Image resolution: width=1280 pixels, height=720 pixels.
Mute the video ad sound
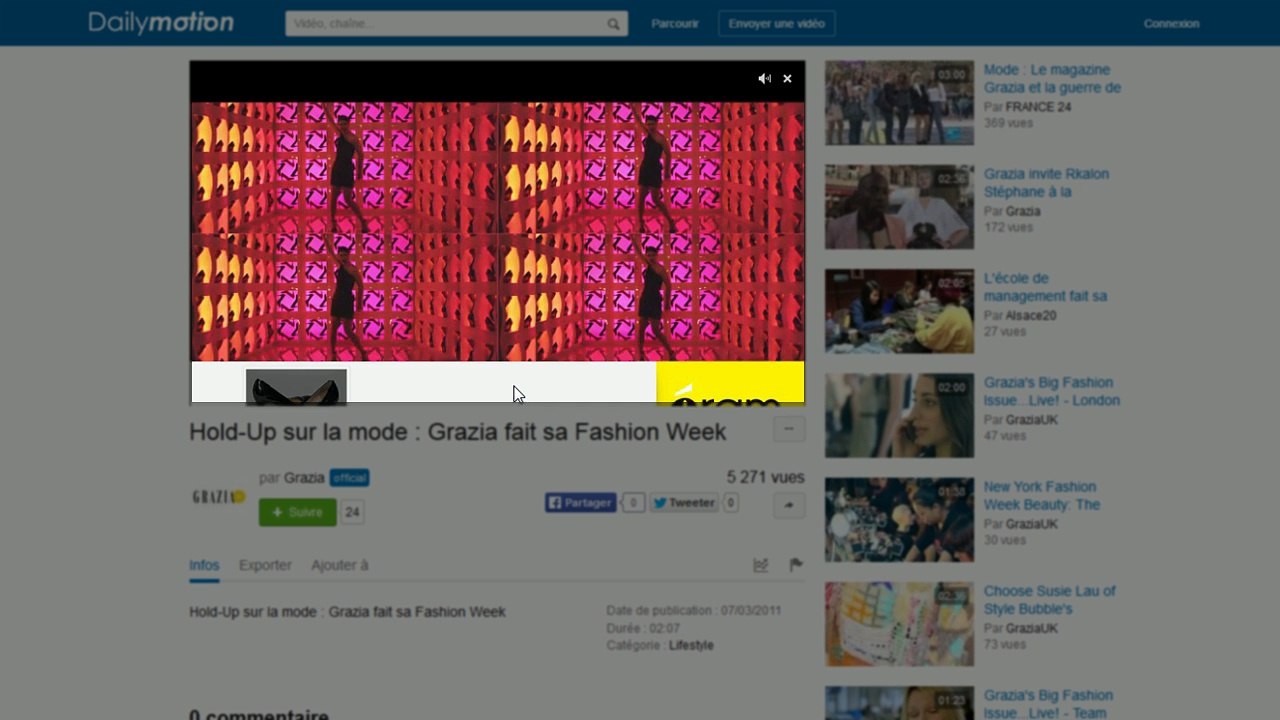[764, 78]
